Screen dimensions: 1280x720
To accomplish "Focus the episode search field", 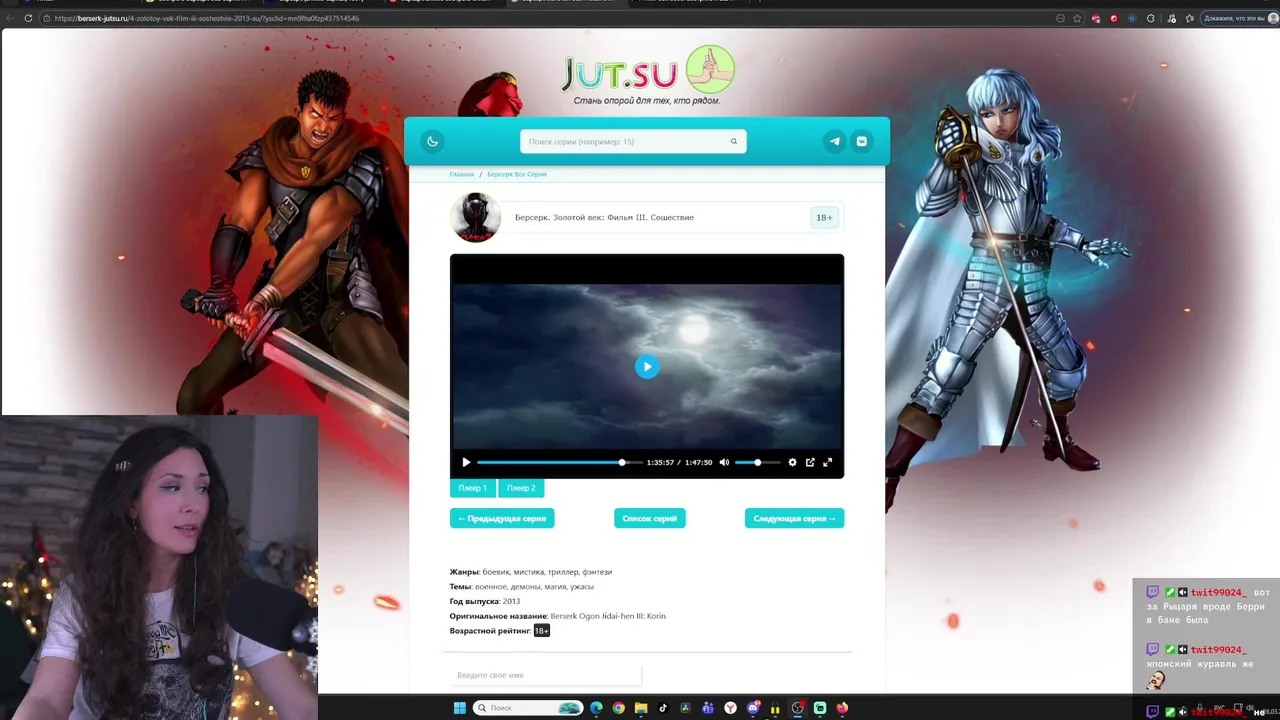I will pos(633,141).
